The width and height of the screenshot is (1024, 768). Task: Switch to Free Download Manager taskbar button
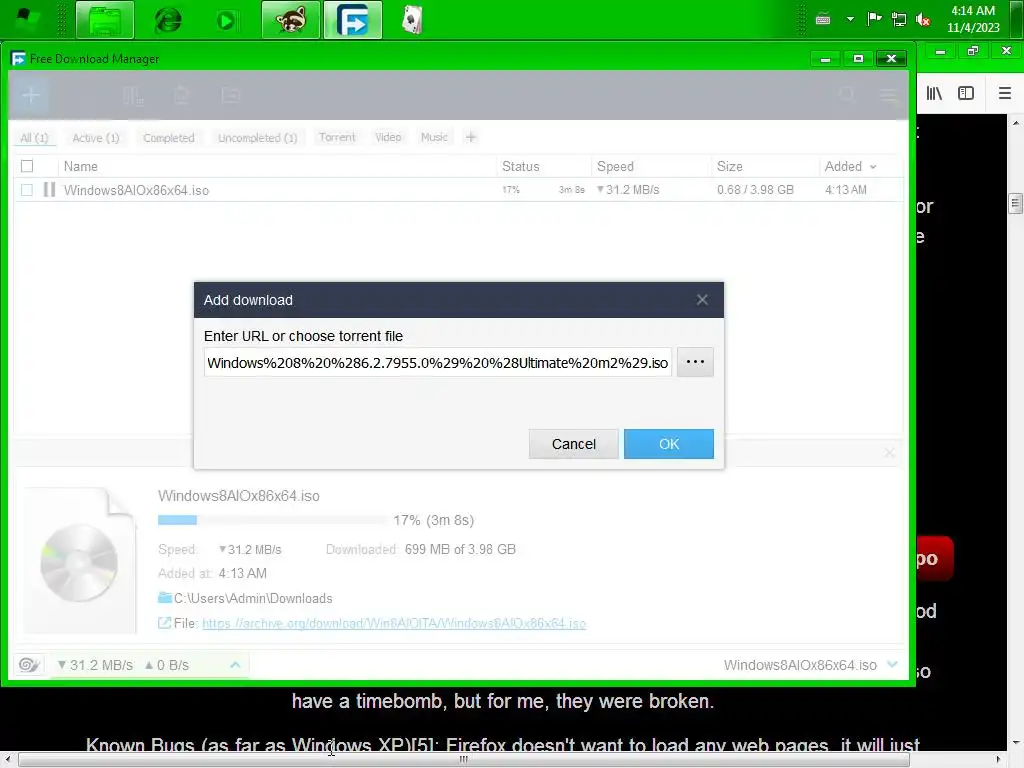pos(353,20)
